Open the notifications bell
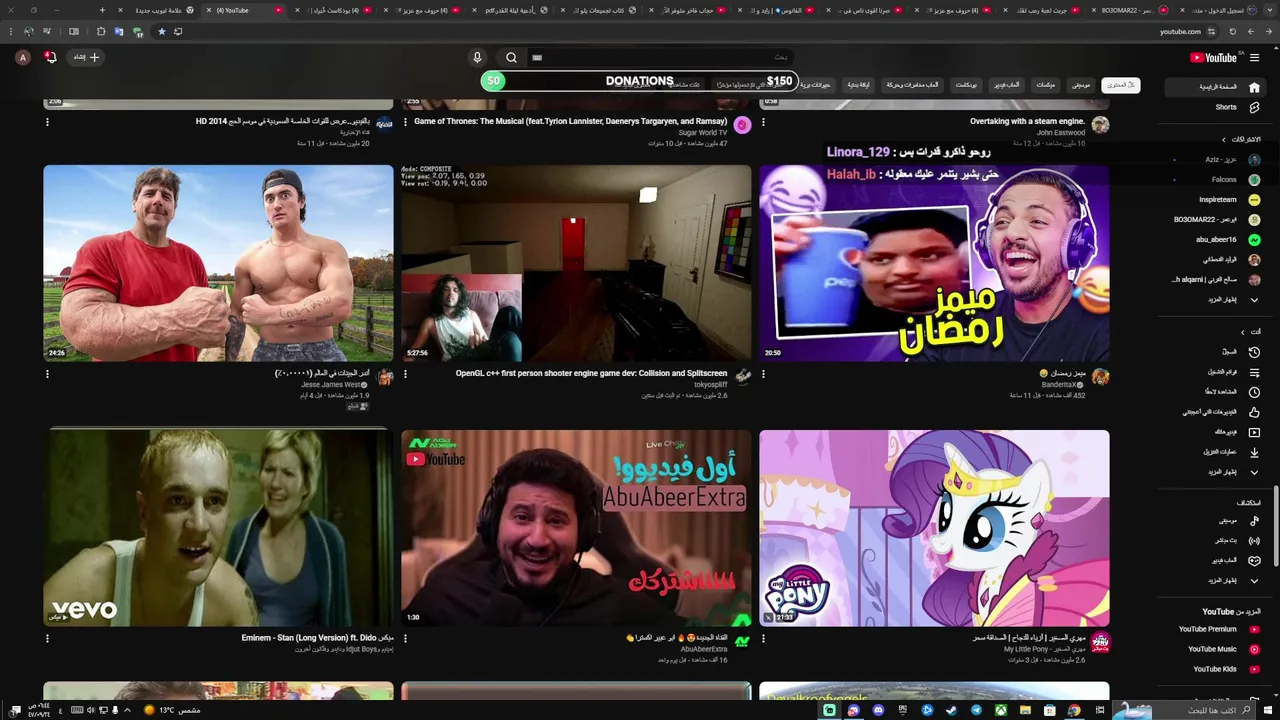 (x=50, y=57)
